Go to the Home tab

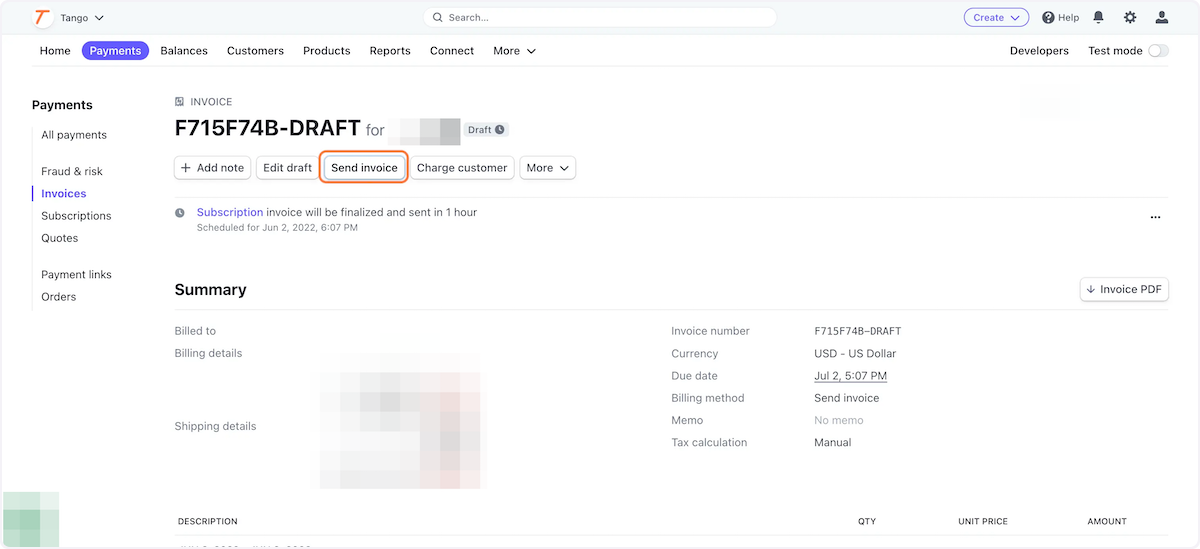pyautogui.click(x=55, y=51)
